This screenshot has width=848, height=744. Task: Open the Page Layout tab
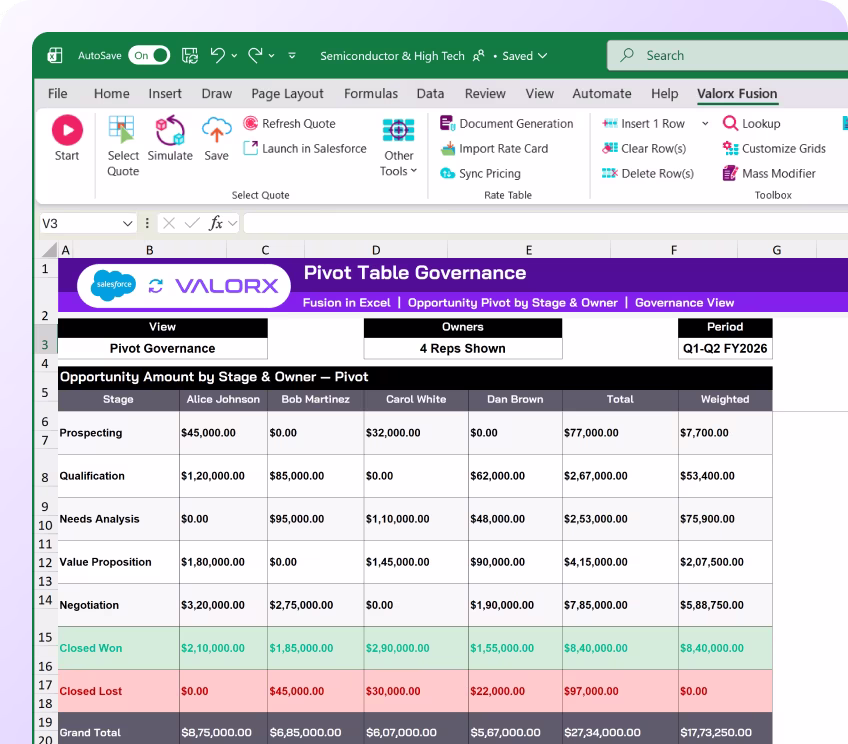click(287, 94)
